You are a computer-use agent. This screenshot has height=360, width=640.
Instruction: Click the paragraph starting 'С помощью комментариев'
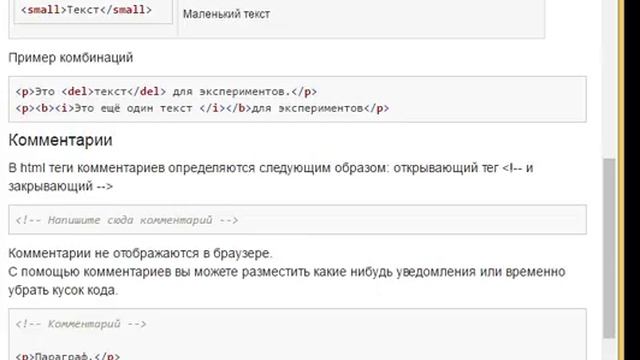click(287, 281)
